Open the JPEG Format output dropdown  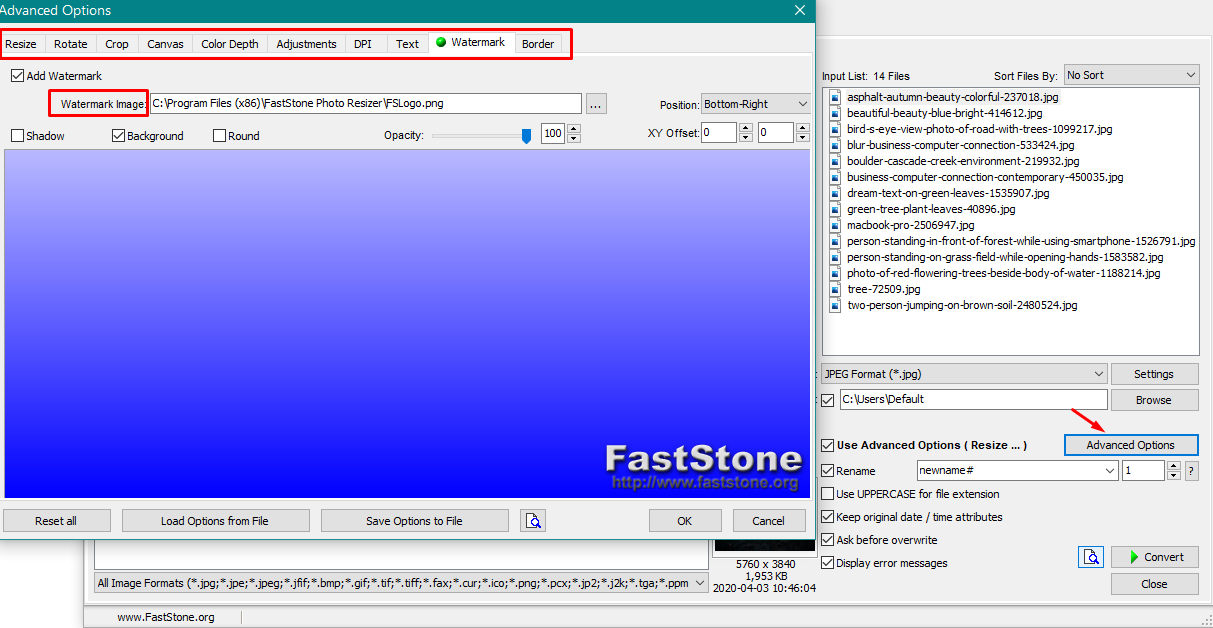[964, 374]
